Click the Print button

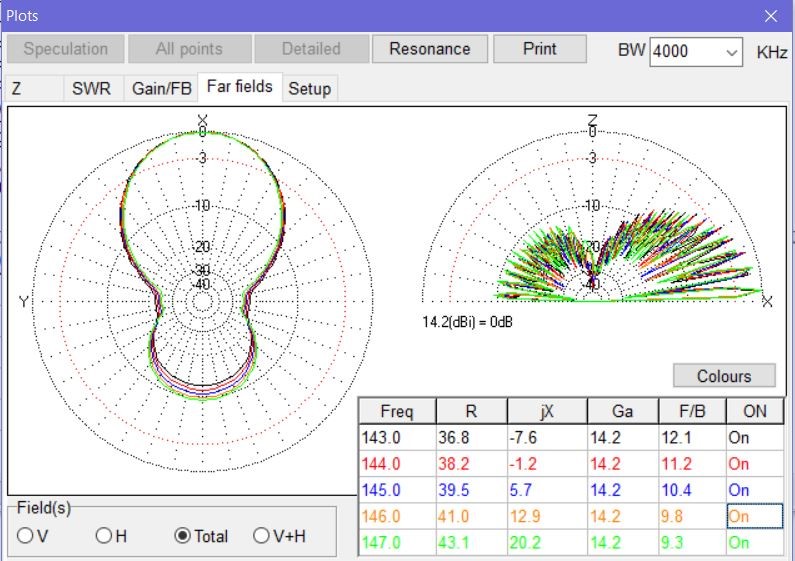coord(539,49)
